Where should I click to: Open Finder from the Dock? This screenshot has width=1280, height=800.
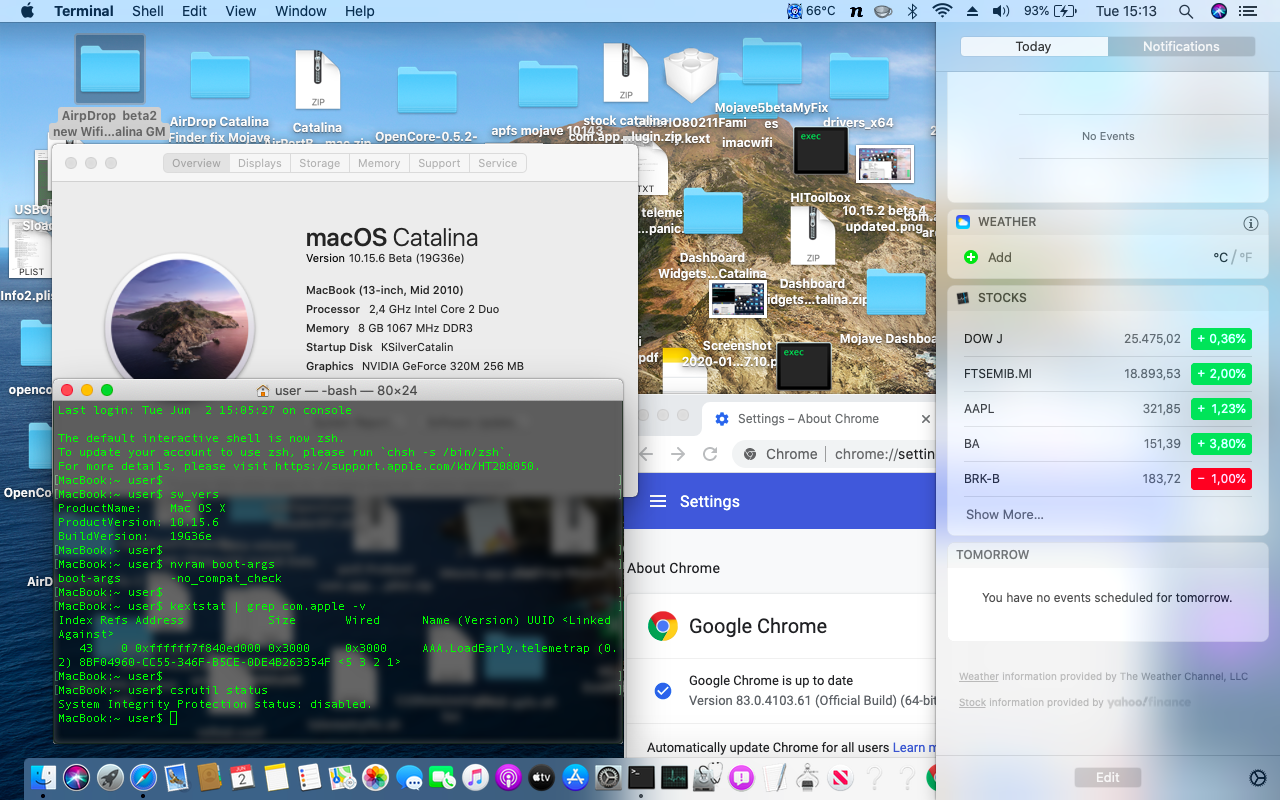(44, 777)
